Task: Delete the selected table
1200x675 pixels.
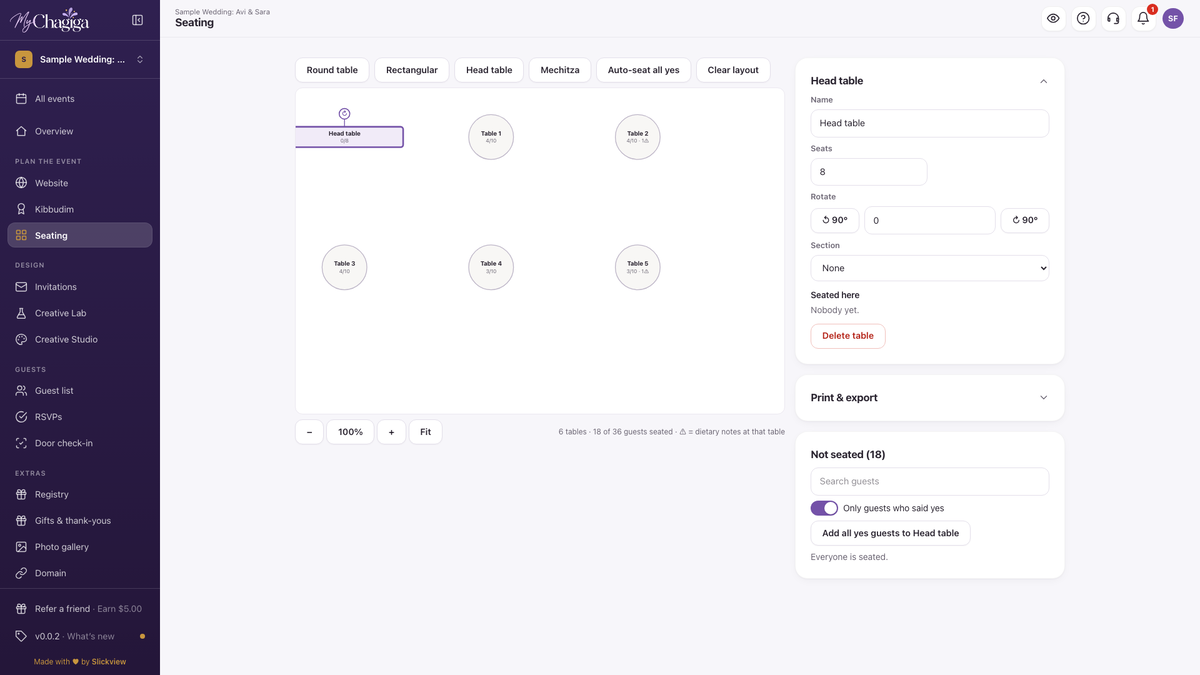Action: coord(848,336)
